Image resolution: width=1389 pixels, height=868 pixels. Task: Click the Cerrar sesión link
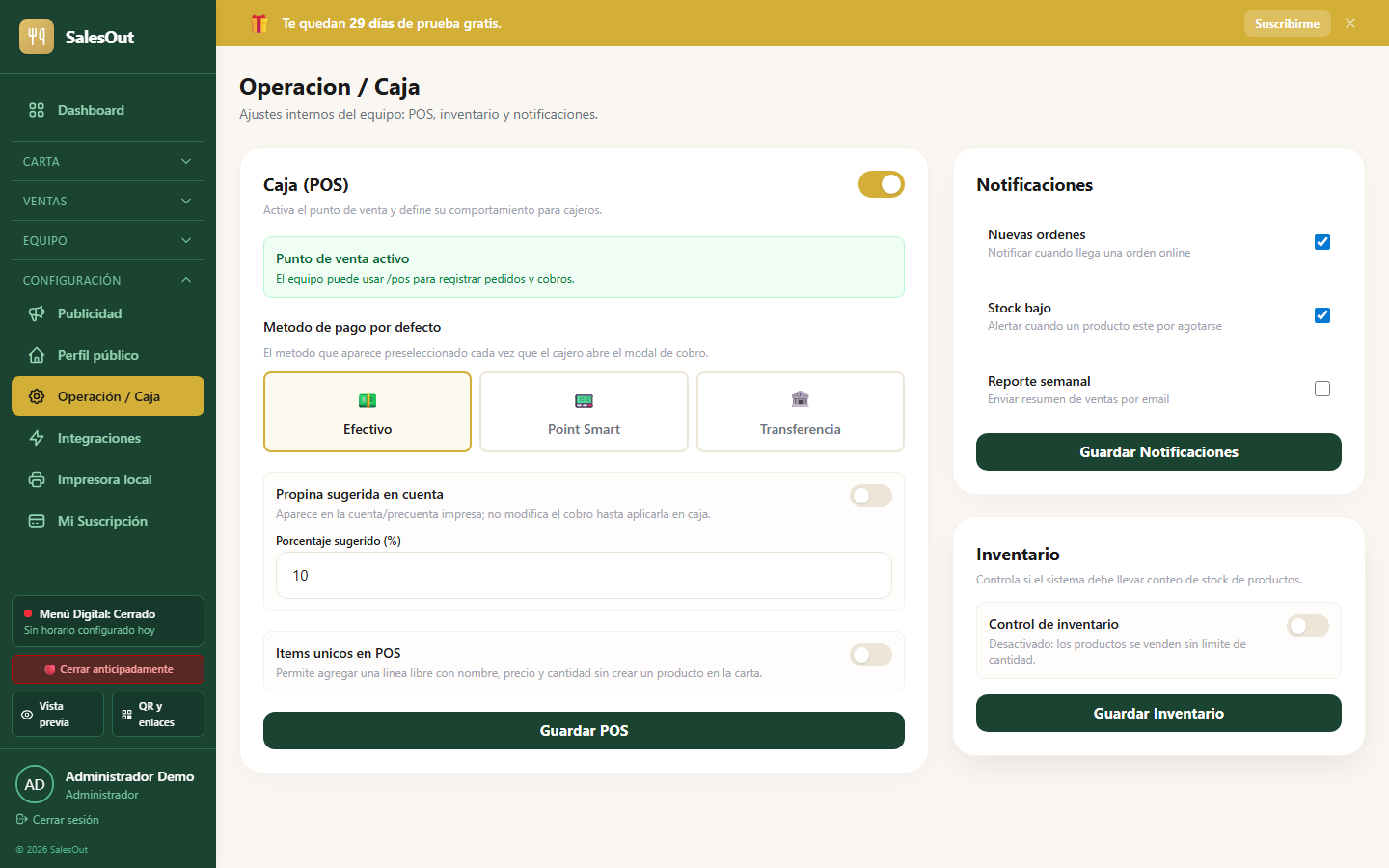[58, 819]
